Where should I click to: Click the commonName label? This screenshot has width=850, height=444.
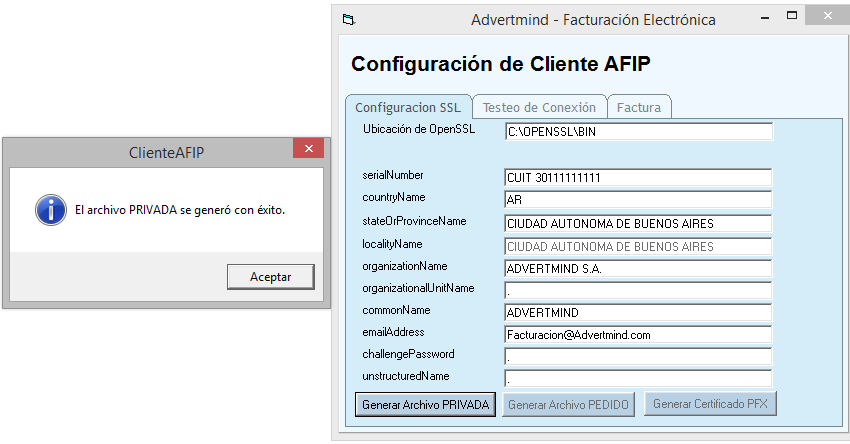(397, 310)
